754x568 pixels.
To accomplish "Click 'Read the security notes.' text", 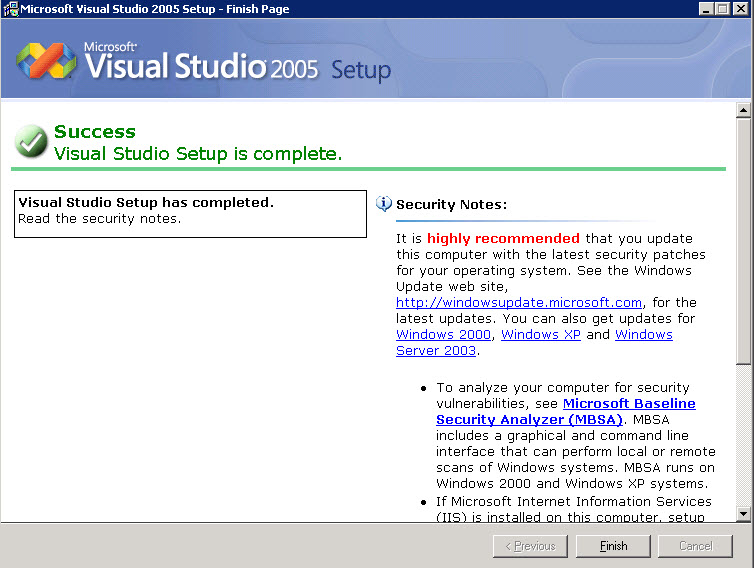I will [100, 219].
